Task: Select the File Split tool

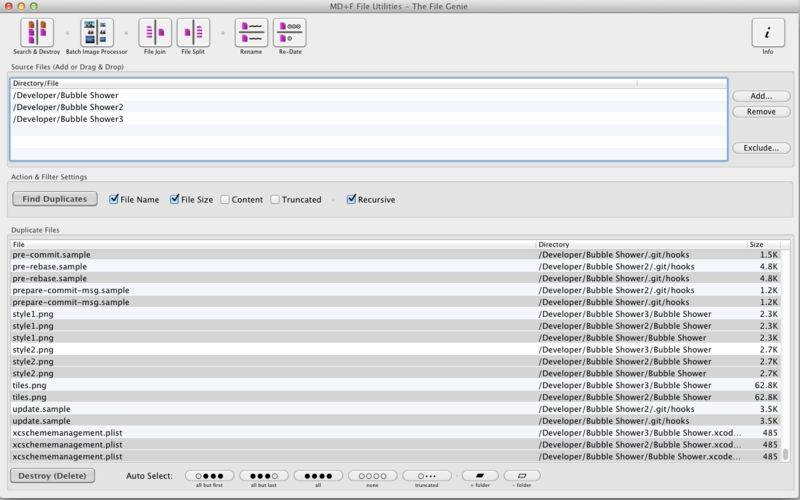Action: pos(193,33)
